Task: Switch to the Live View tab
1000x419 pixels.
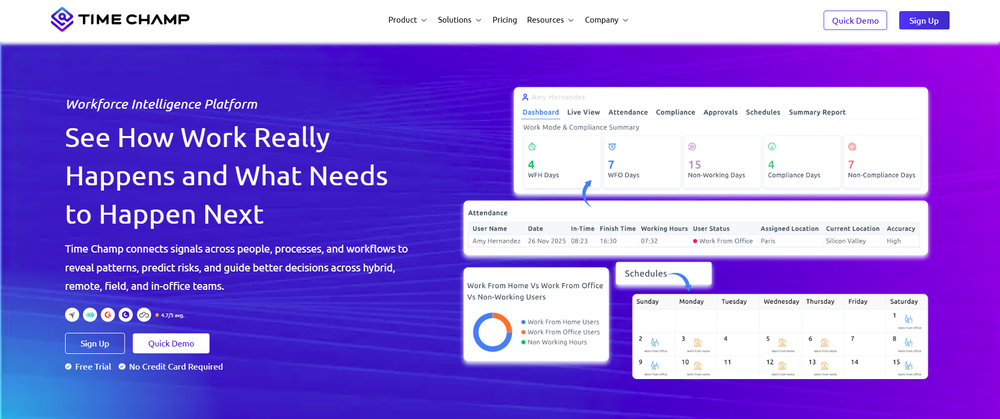Action: tap(584, 112)
